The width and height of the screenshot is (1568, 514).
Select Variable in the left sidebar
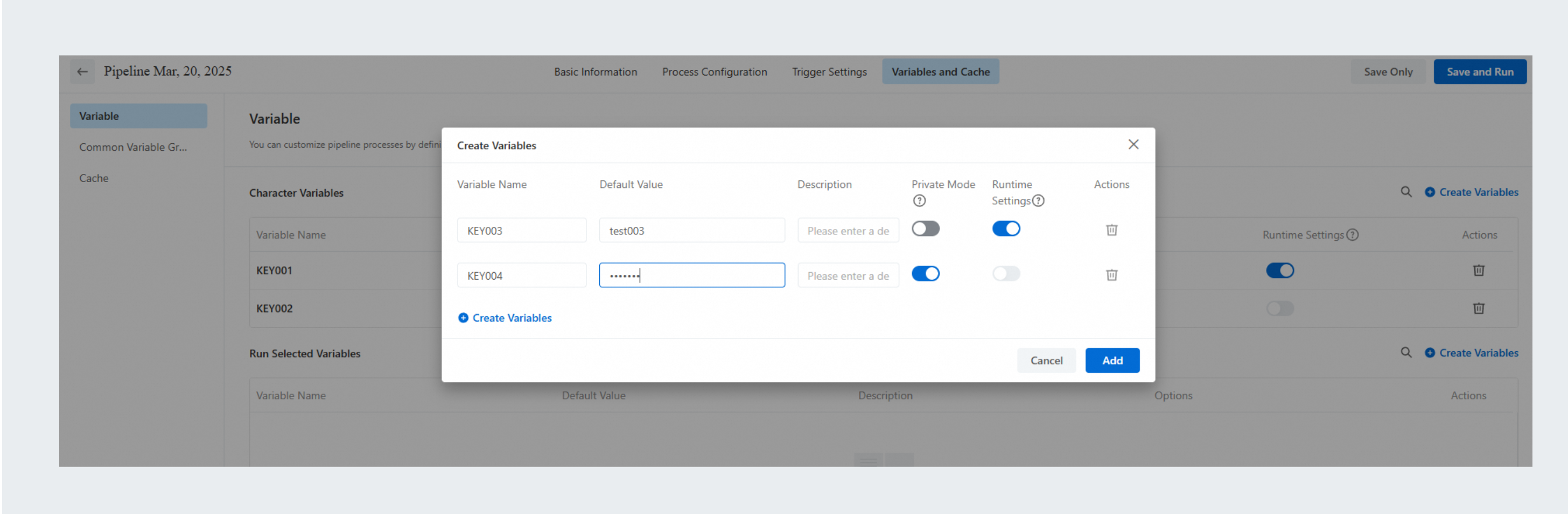139,116
